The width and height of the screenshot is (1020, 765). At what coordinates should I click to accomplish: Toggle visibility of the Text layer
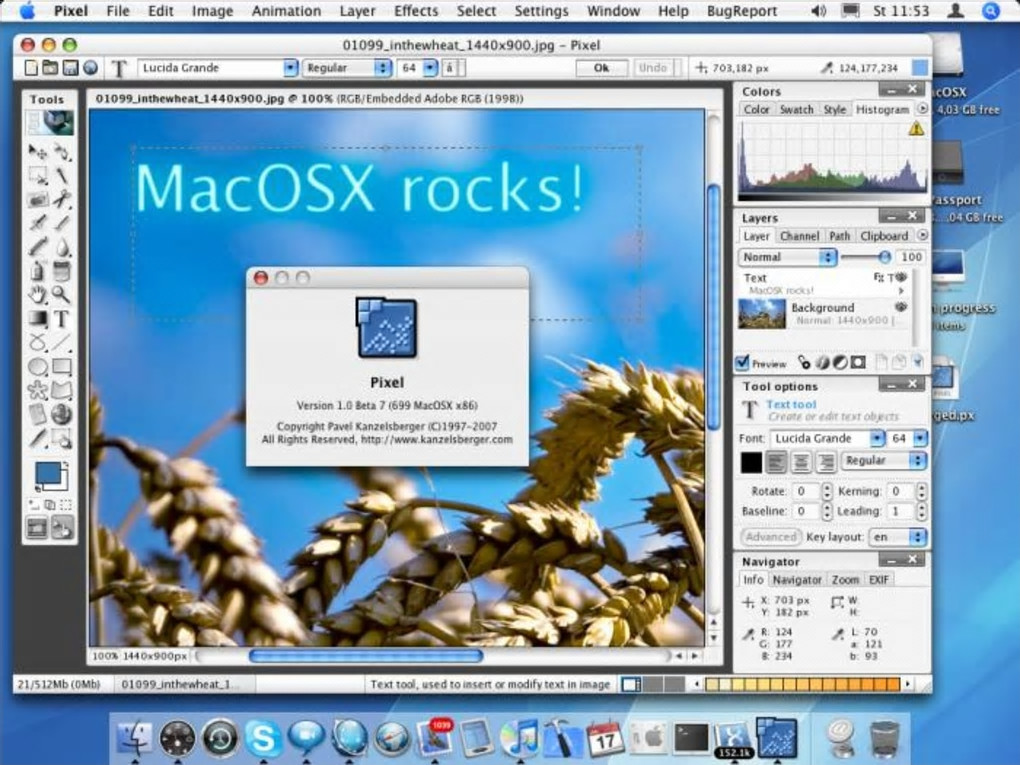(x=900, y=278)
